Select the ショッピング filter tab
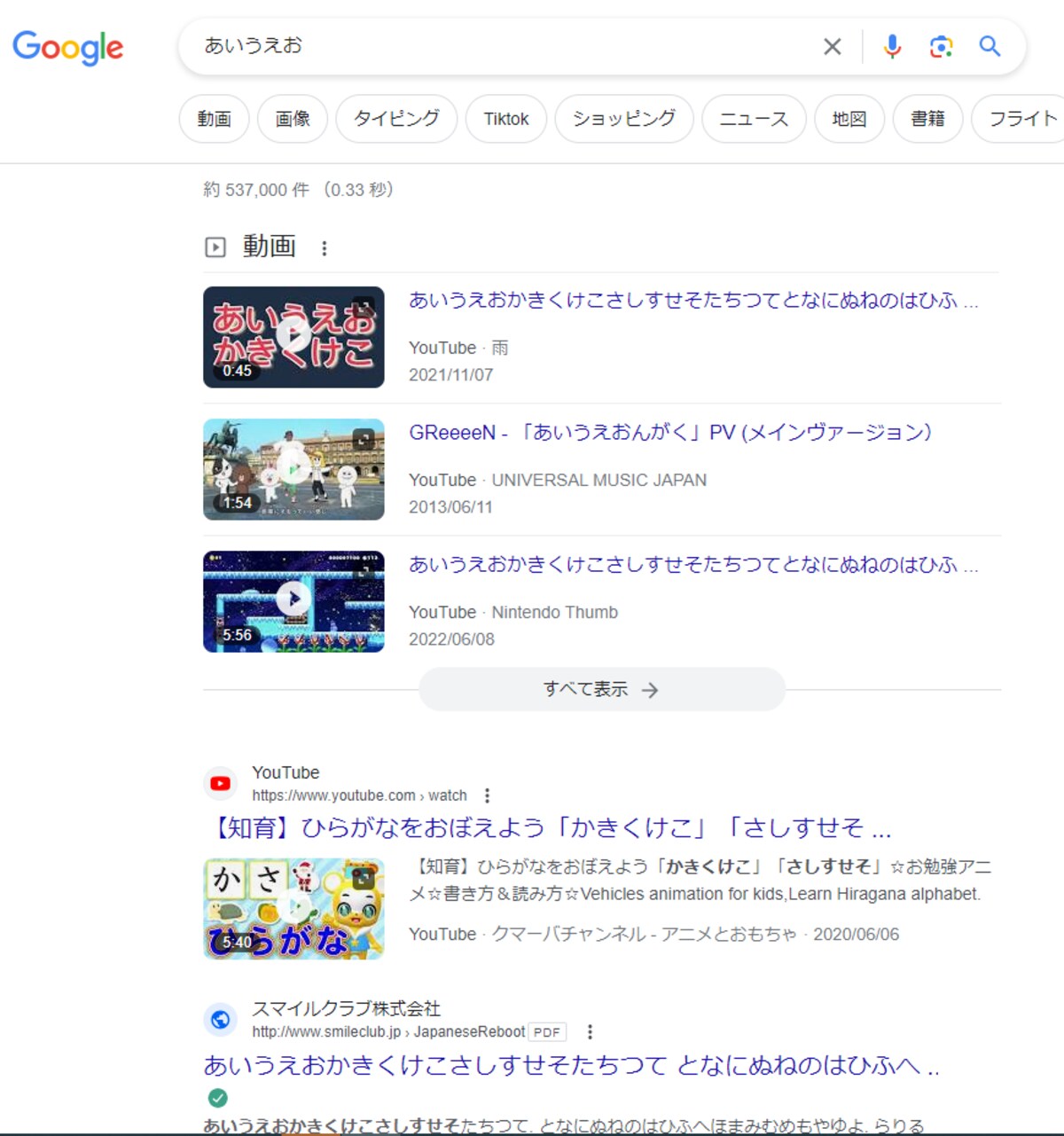Screen dimensions: 1064x1136 pyautogui.click(x=624, y=119)
